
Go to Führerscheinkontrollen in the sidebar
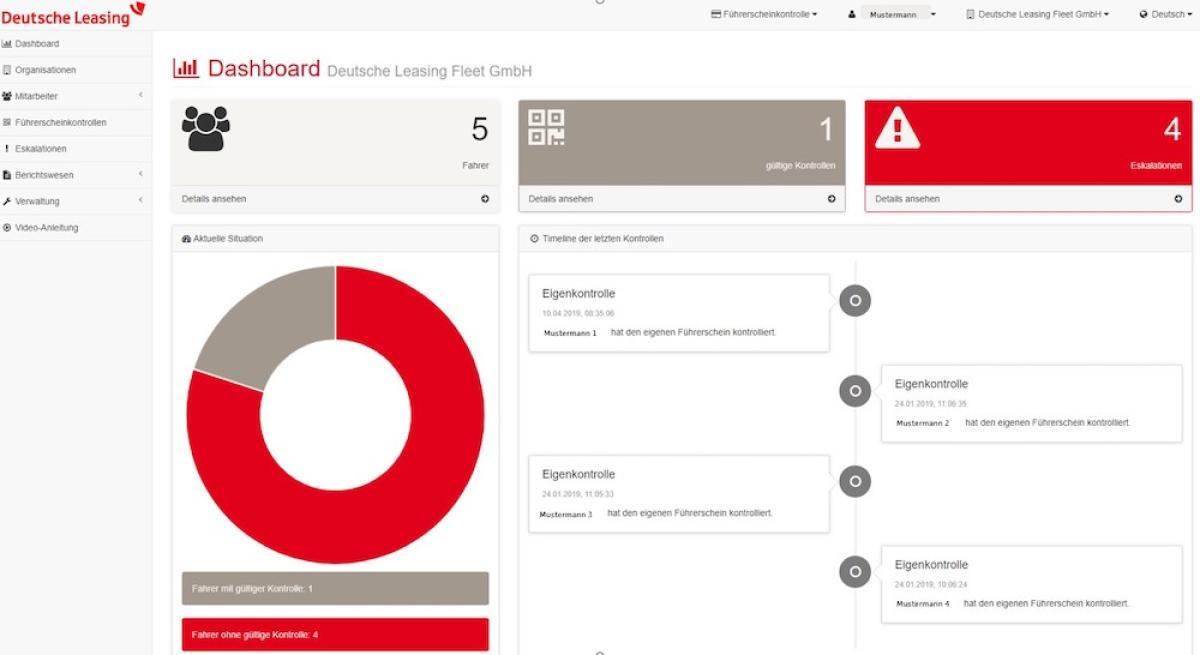coord(60,123)
